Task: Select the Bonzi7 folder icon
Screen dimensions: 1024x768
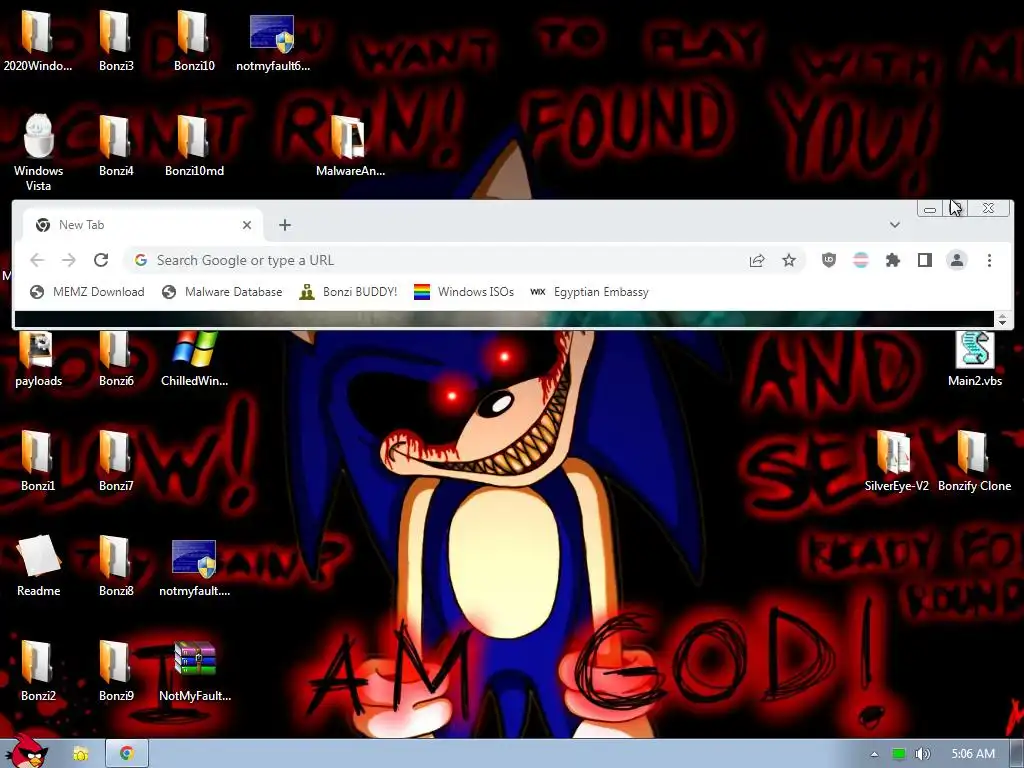Action: pyautogui.click(x=116, y=460)
